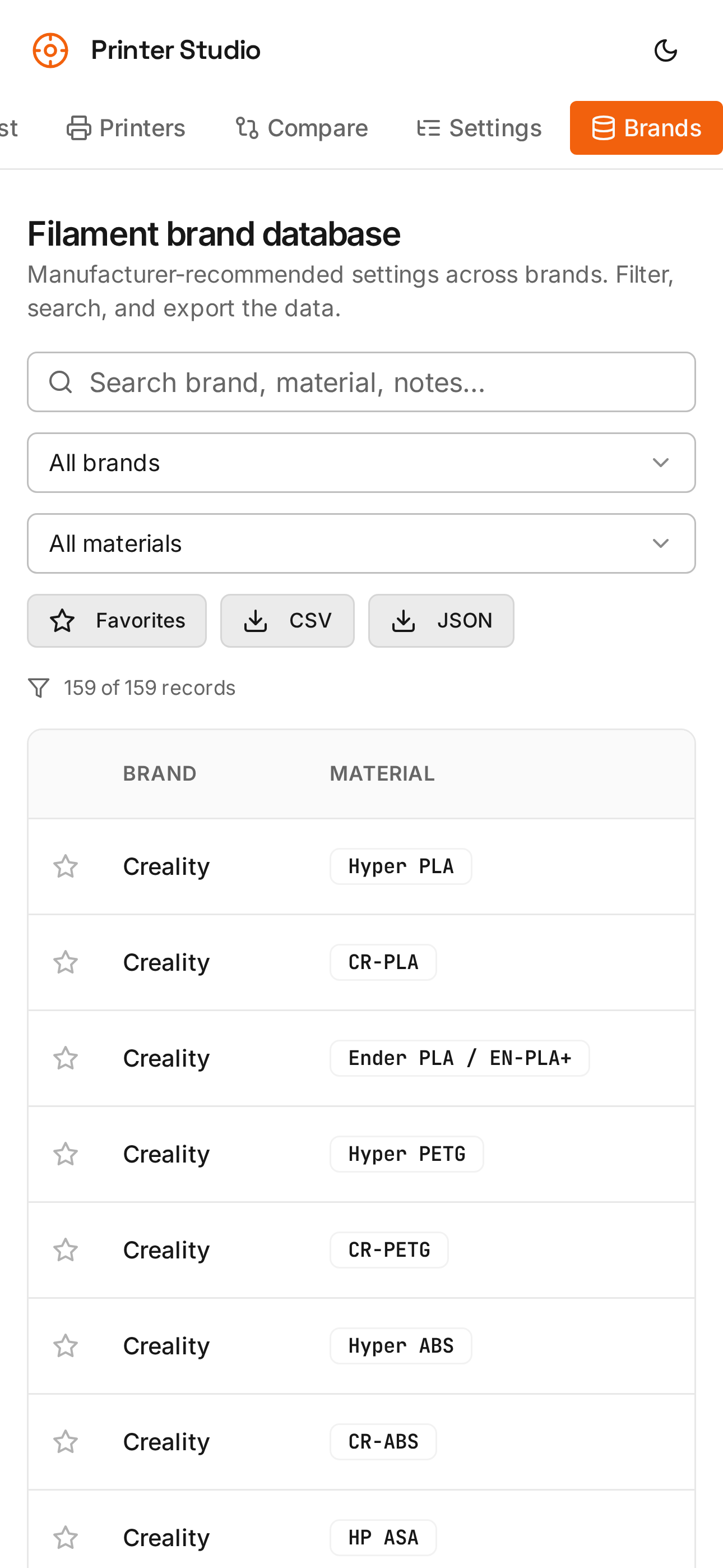
Task: Click the Hyper ABS material tag
Action: pyautogui.click(x=401, y=1346)
